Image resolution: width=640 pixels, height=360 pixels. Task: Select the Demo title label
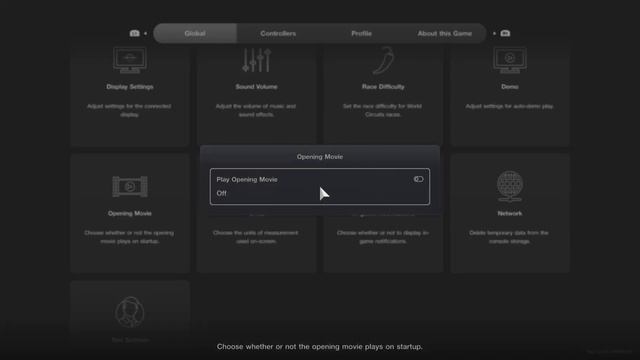point(510,87)
